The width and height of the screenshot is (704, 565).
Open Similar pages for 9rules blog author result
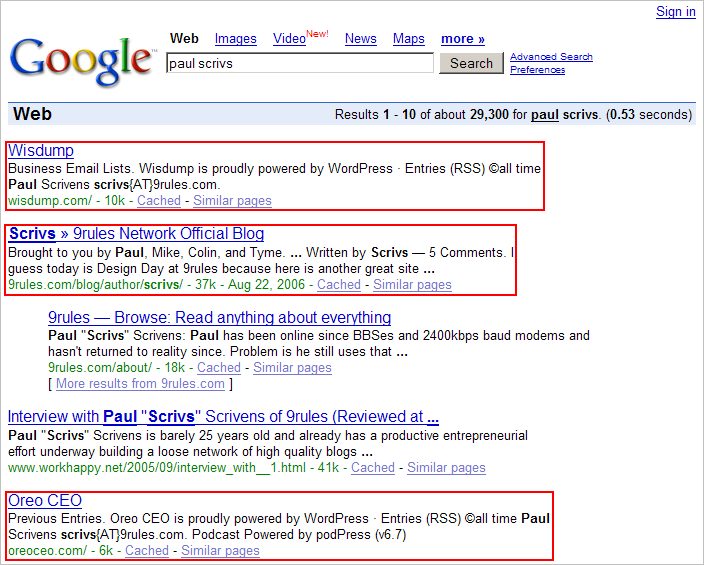412,285
